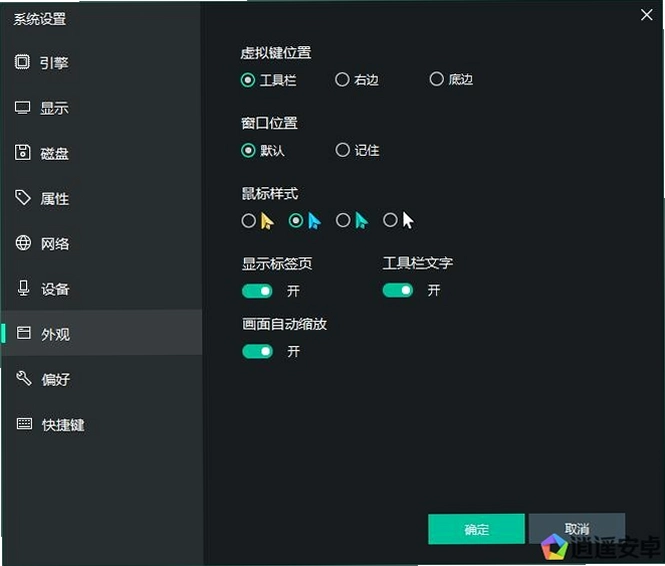
Task: Click the 系统设置 title text
Action: tap(39, 19)
